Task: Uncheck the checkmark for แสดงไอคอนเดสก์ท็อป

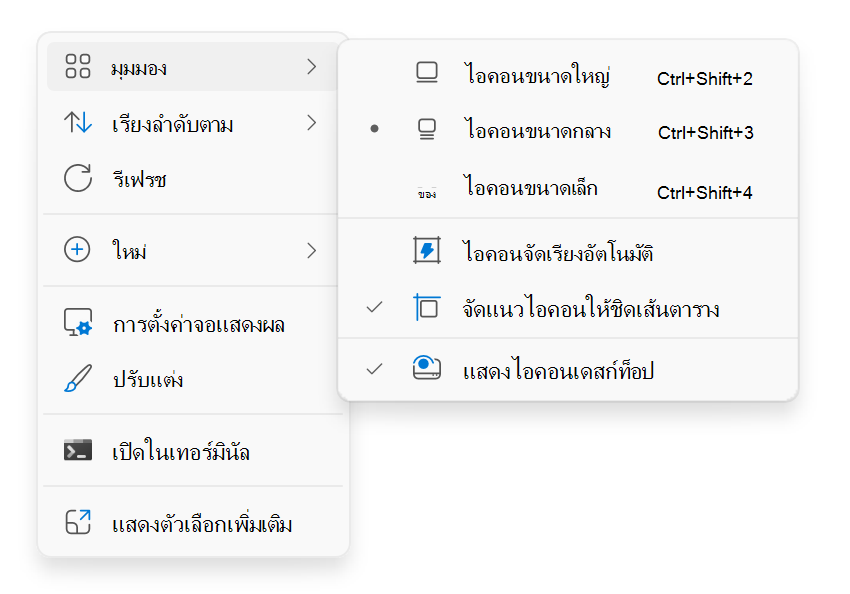Action: tap(374, 369)
